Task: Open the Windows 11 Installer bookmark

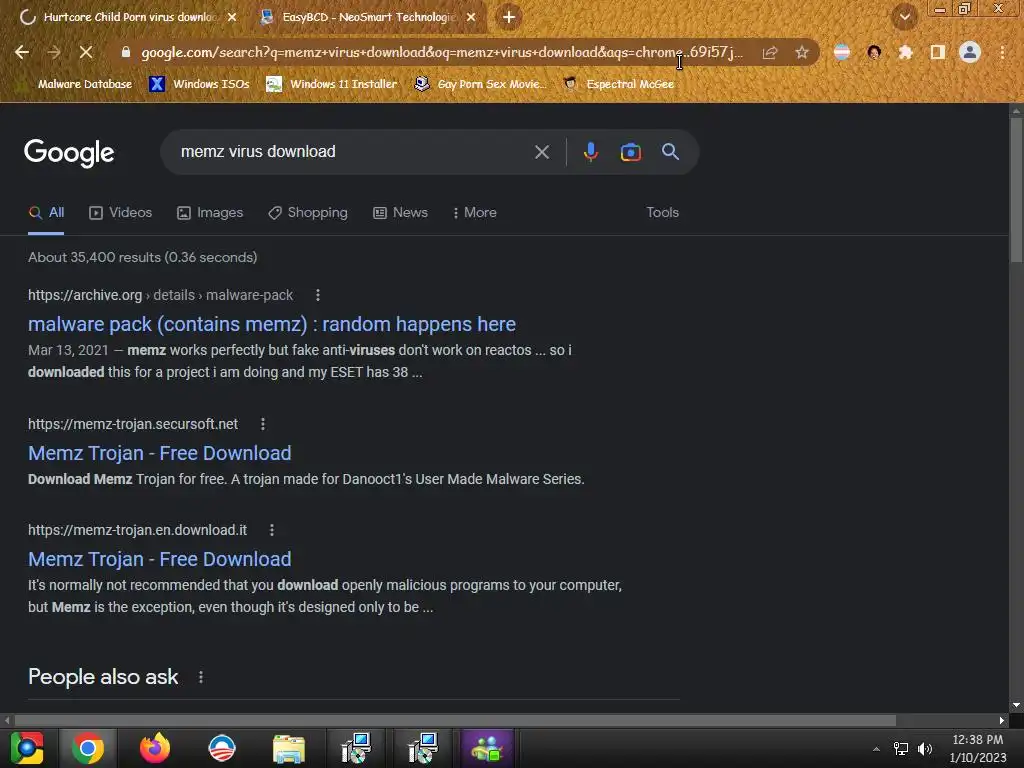Action: tap(332, 84)
